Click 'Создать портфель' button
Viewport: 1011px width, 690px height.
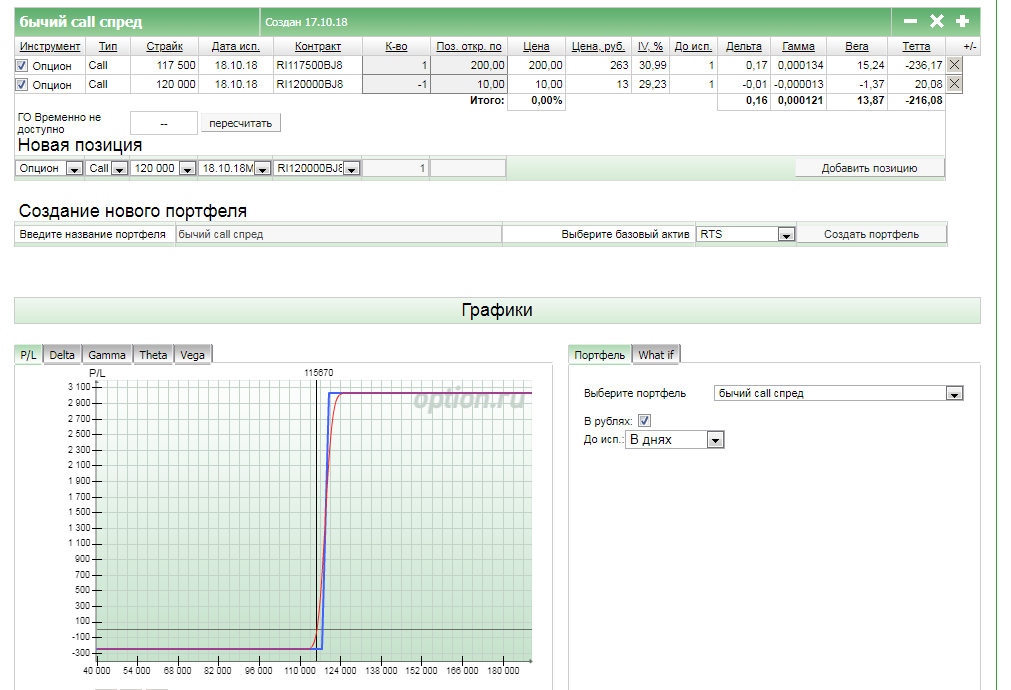(871, 234)
